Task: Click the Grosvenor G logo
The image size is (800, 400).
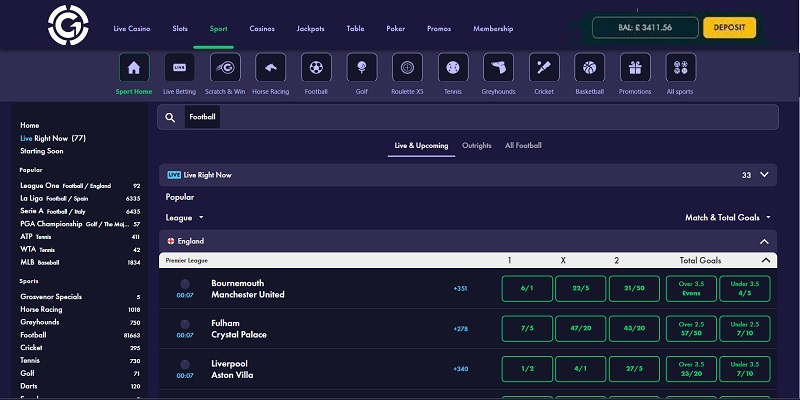Action: click(x=68, y=25)
